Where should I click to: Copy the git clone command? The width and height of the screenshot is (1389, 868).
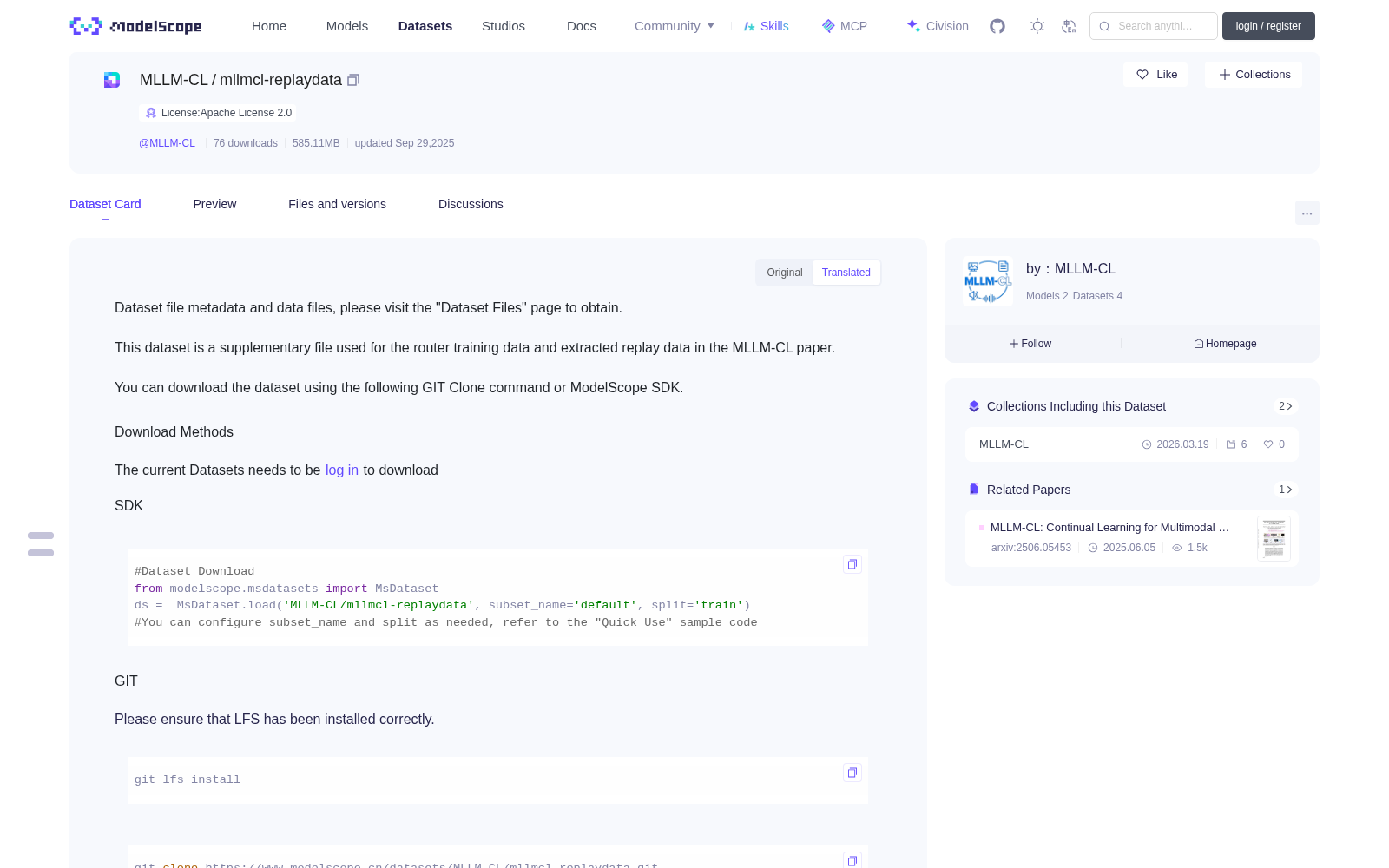[x=852, y=860]
